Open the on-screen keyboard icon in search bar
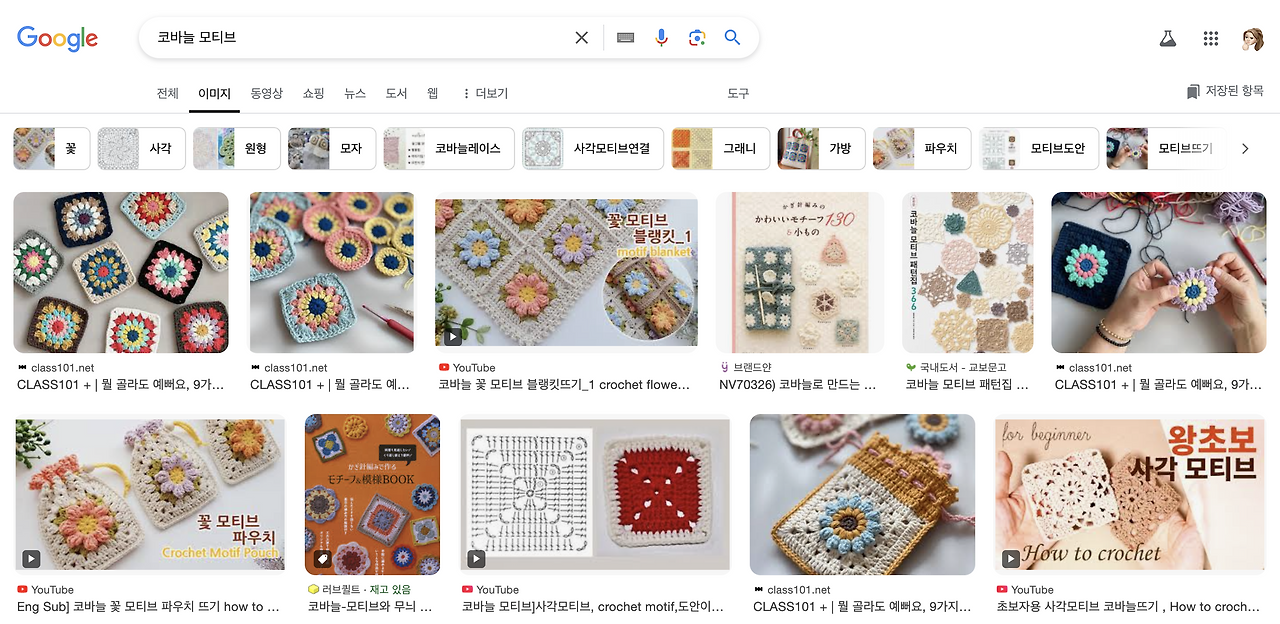This screenshot has height=624, width=1280. 625,37
